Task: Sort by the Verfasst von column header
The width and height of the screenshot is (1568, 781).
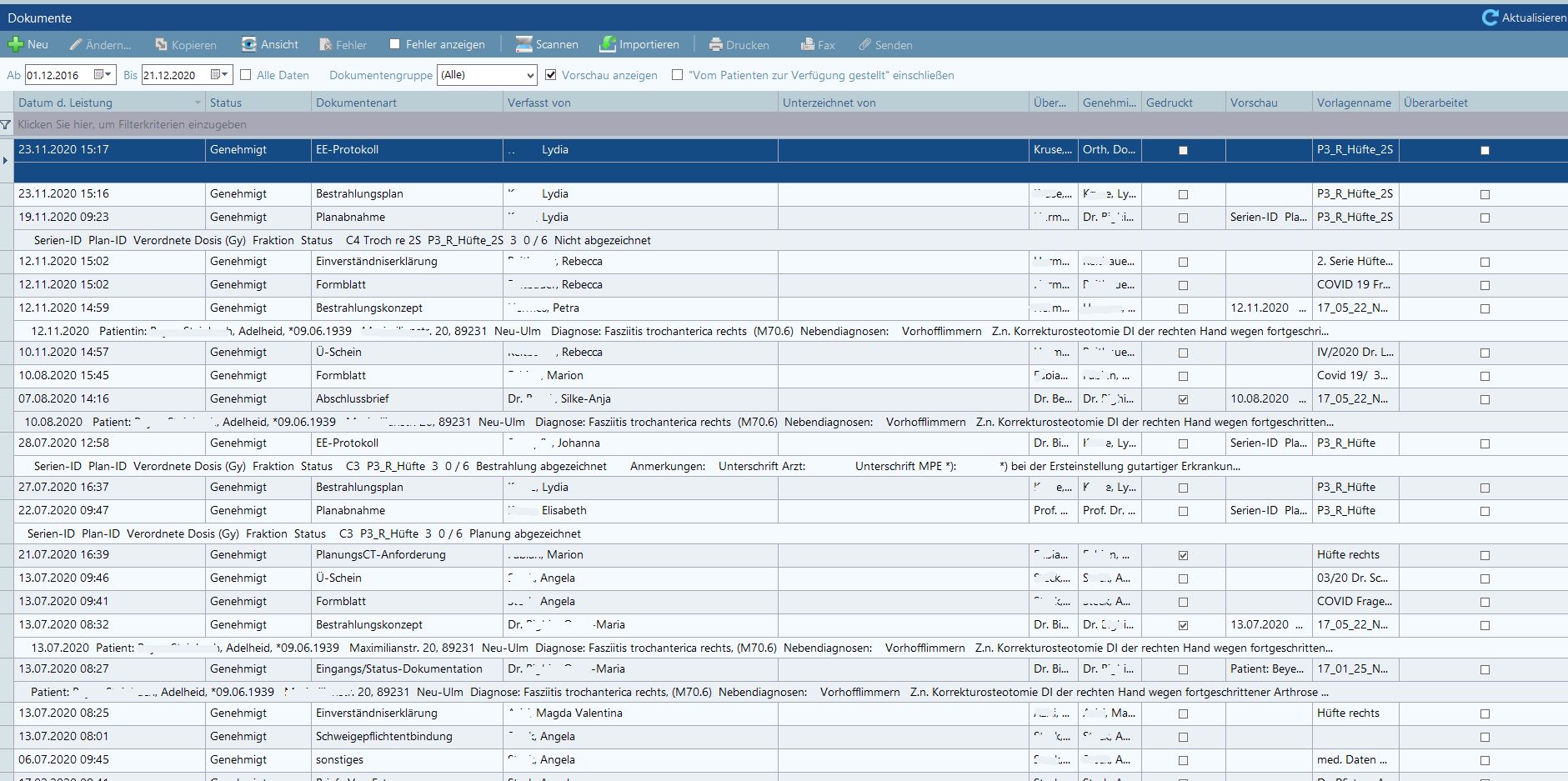Action: coord(539,103)
